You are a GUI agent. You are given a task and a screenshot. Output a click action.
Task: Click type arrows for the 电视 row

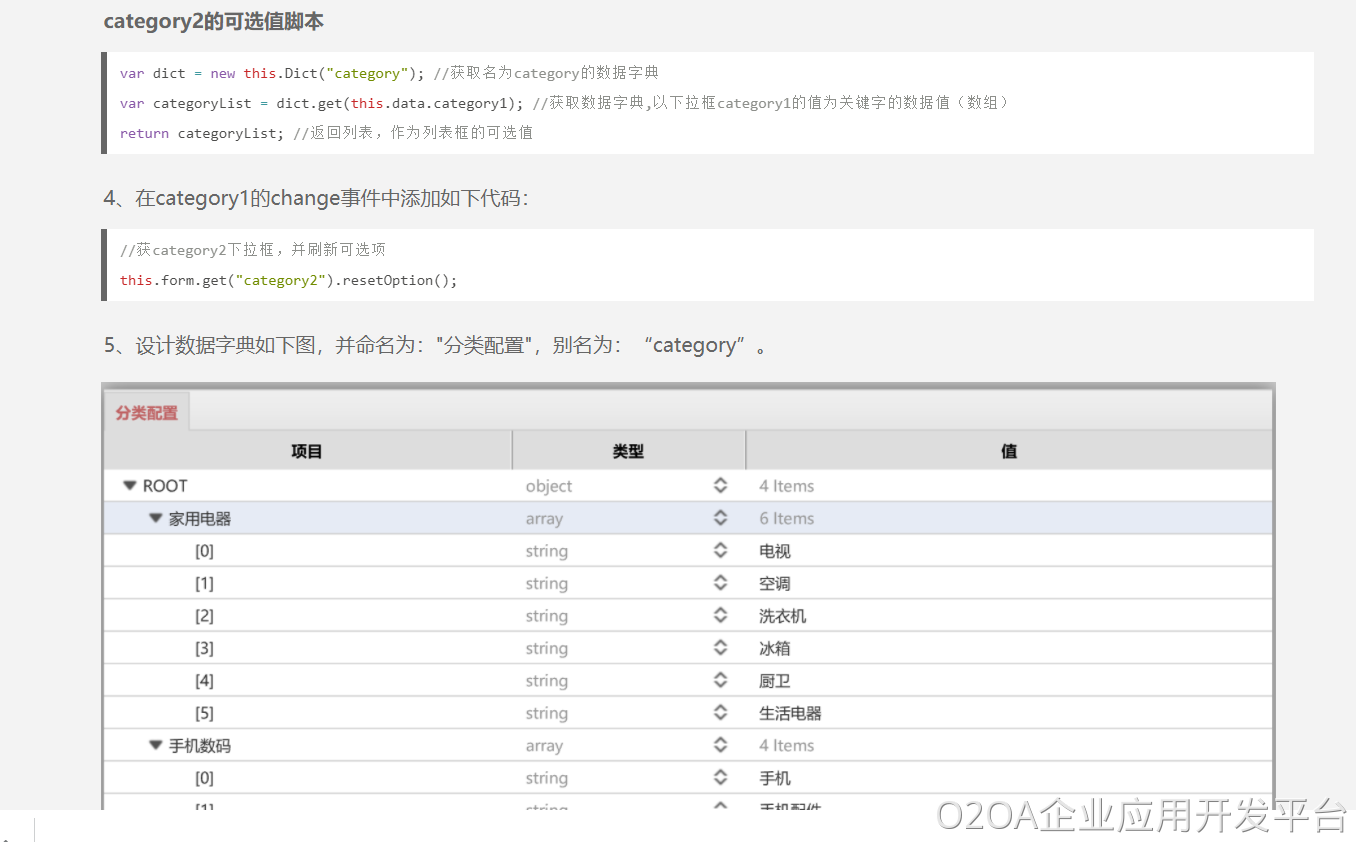pyautogui.click(x=720, y=551)
